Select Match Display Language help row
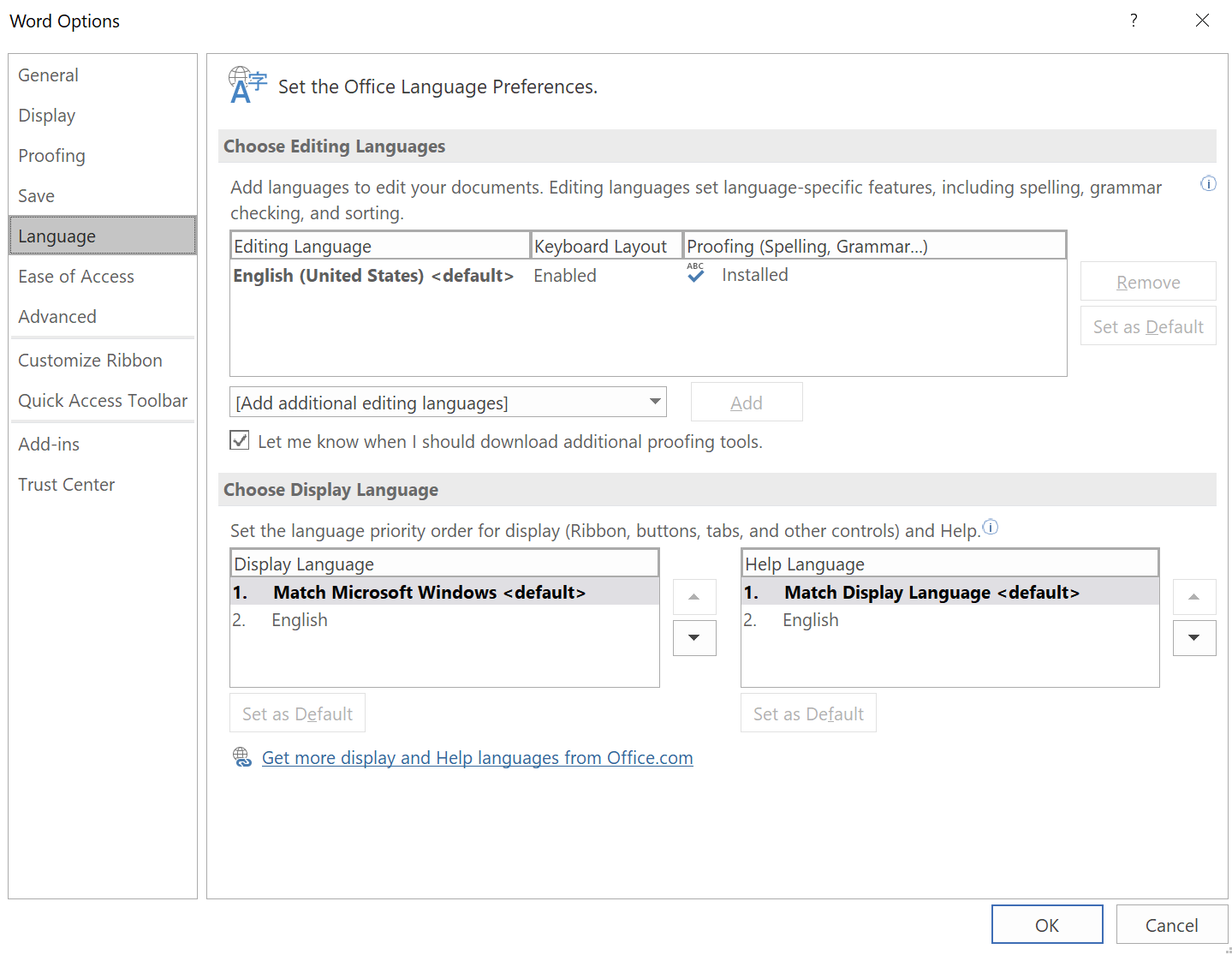 coord(950,592)
